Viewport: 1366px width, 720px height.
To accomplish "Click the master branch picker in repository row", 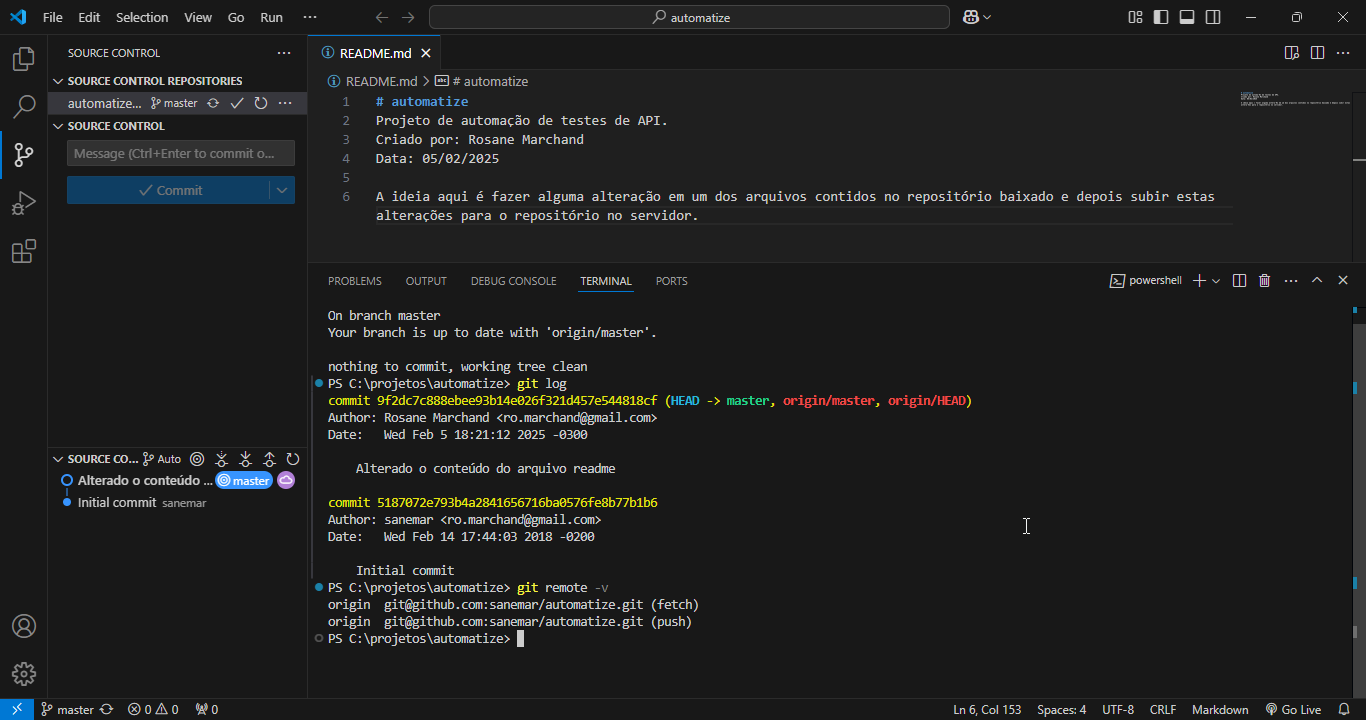I will (x=174, y=103).
